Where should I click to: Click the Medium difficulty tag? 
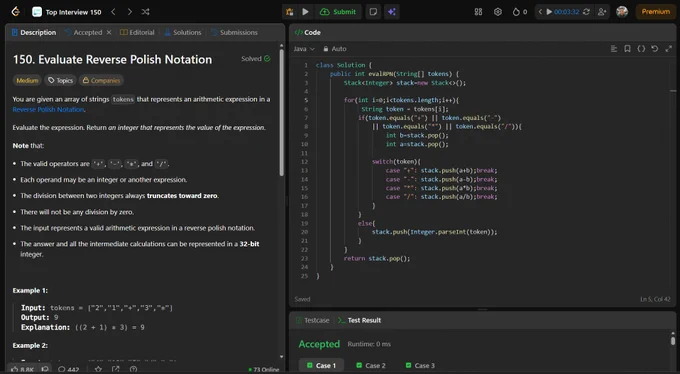tap(27, 80)
